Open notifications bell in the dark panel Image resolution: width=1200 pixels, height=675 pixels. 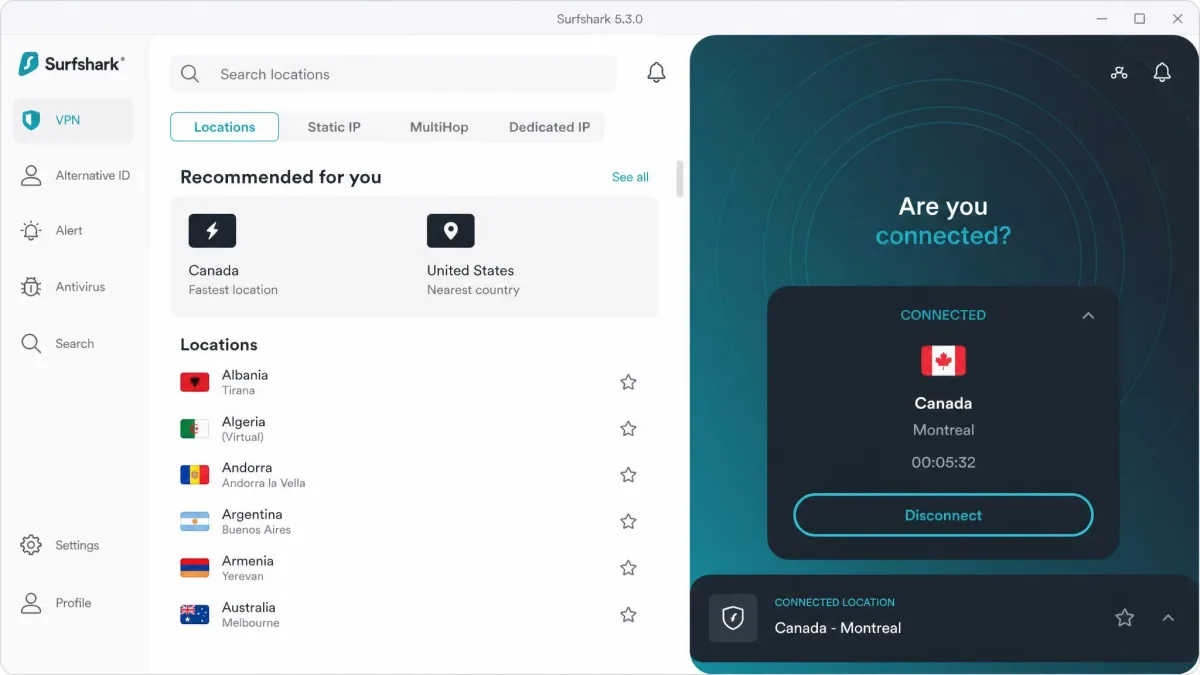point(1162,72)
